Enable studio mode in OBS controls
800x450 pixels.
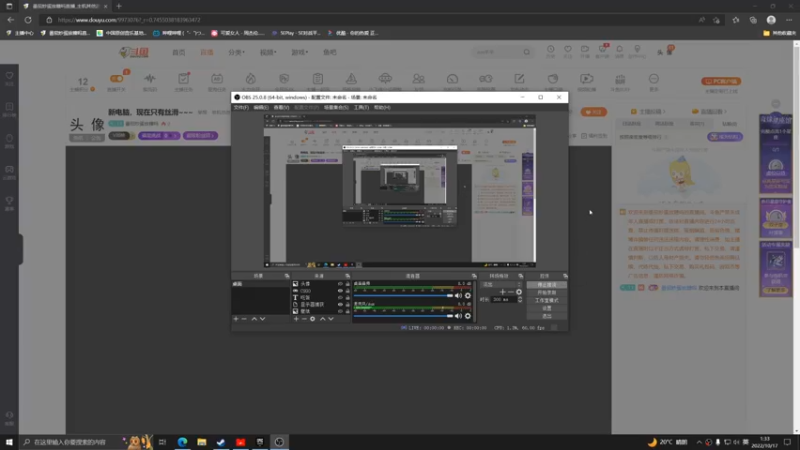pyautogui.click(x=546, y=301)
